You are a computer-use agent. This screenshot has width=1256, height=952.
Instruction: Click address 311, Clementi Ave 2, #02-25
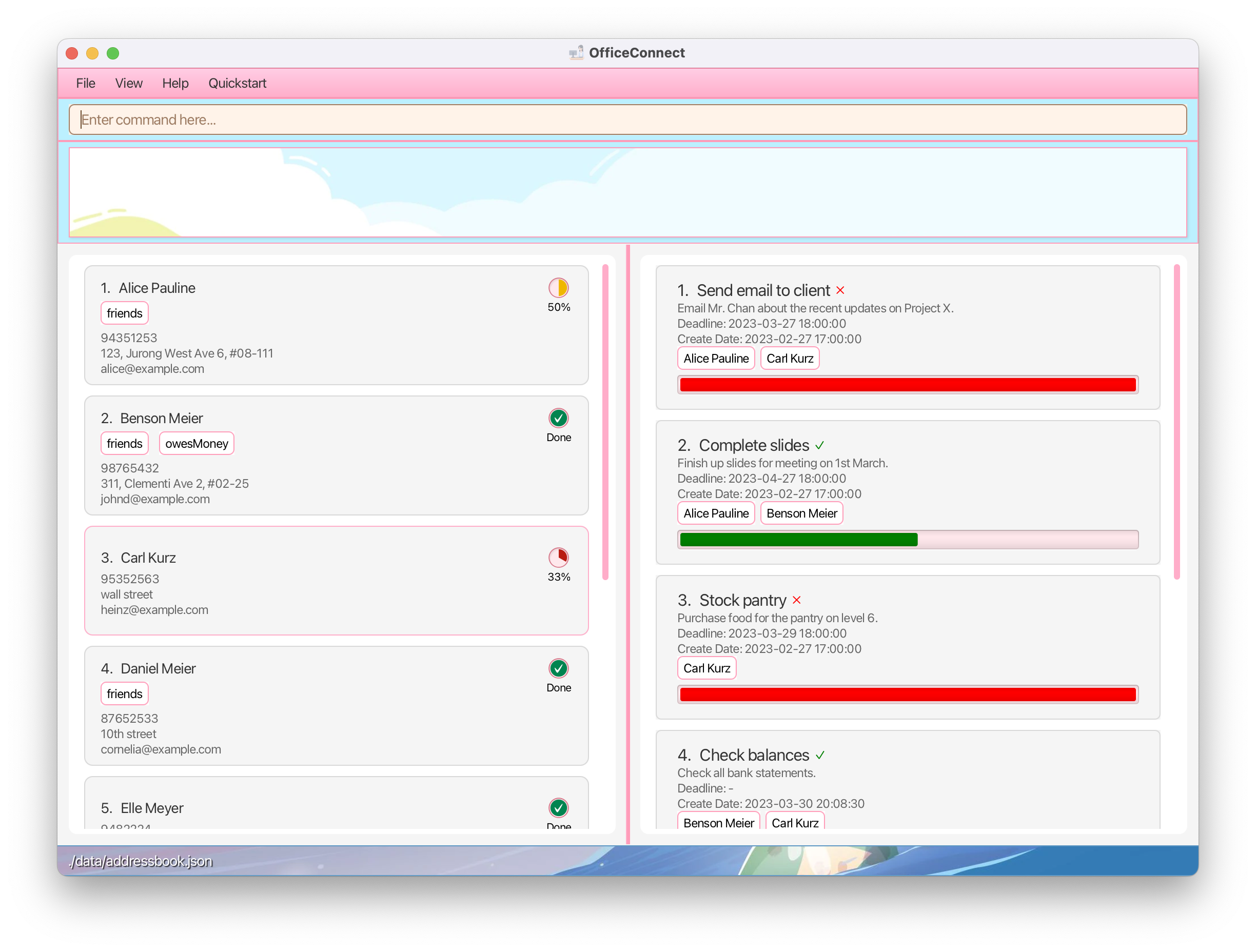tap(174, 484)
